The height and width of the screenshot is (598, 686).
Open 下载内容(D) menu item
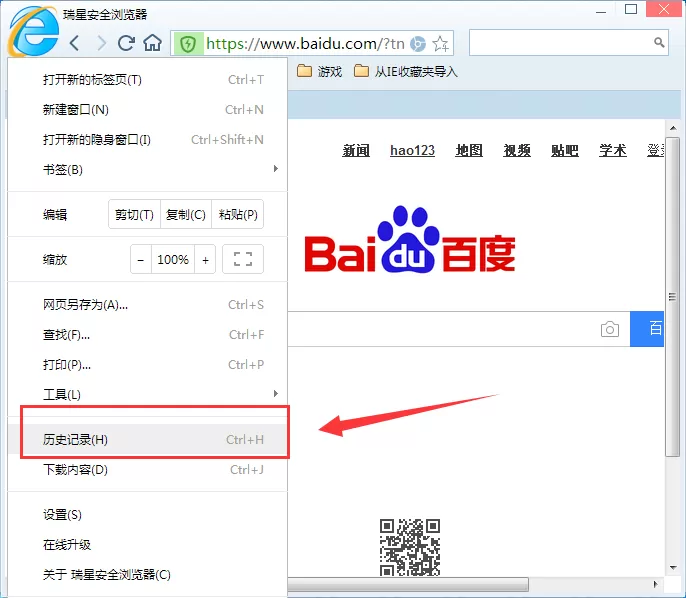[x=147, y=469]
